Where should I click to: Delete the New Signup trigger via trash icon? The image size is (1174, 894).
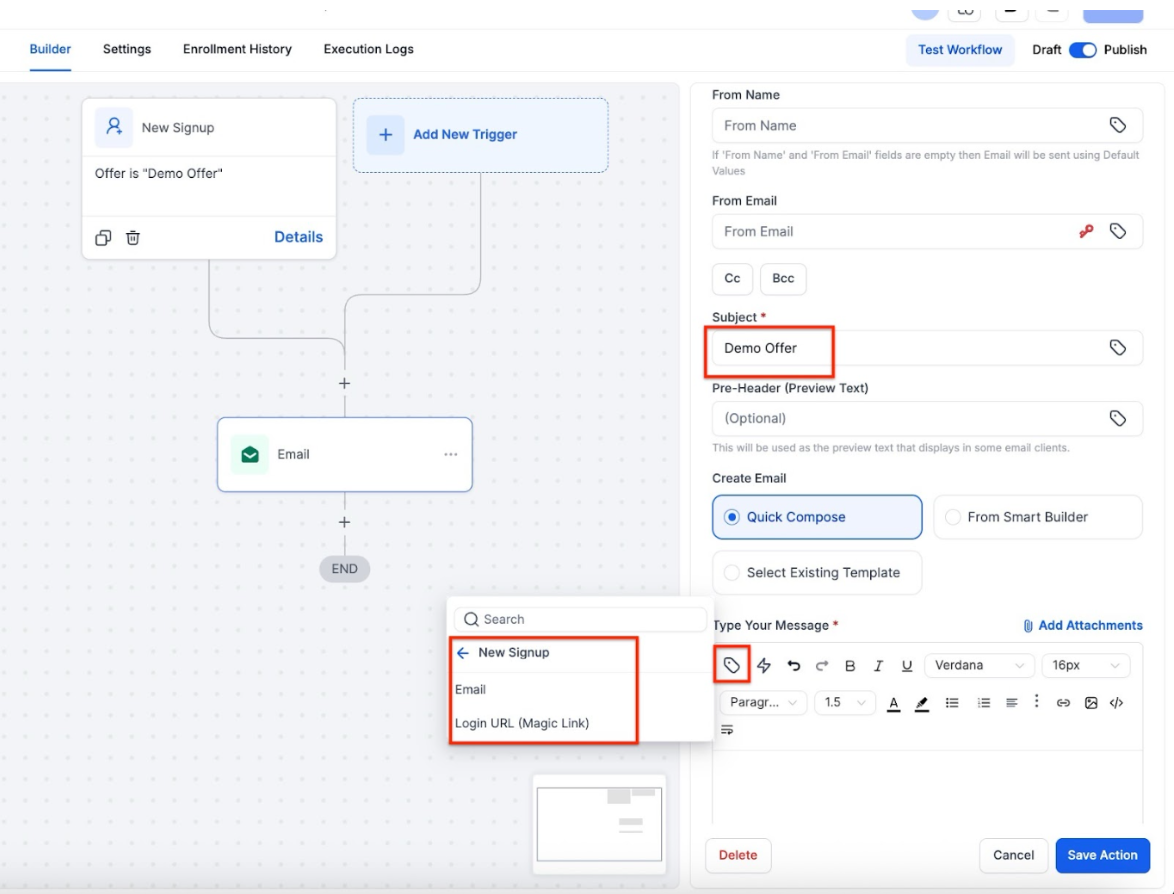click(133, 237)
